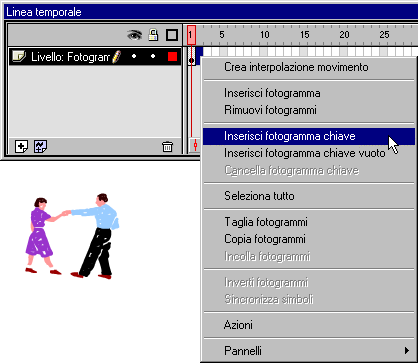Choose Crea interpolazione movimento

(x=309, y=67)
